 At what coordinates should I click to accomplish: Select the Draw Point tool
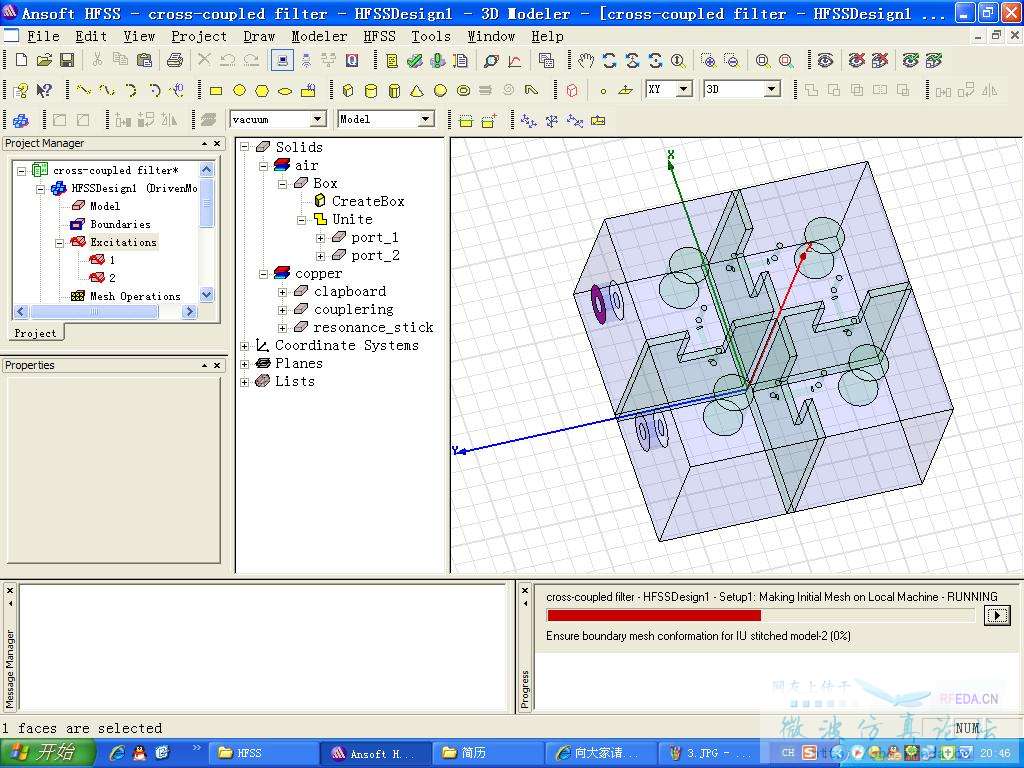[603, 90]
